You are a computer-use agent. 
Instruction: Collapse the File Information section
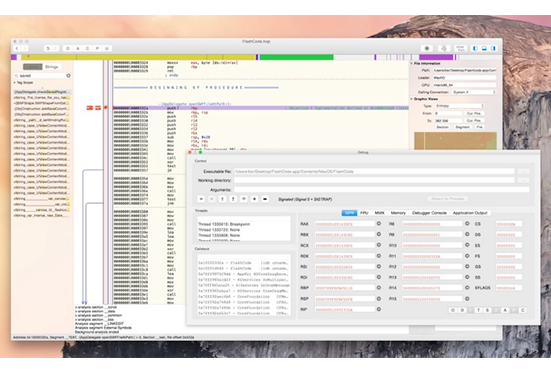click(x=411, y=64)
